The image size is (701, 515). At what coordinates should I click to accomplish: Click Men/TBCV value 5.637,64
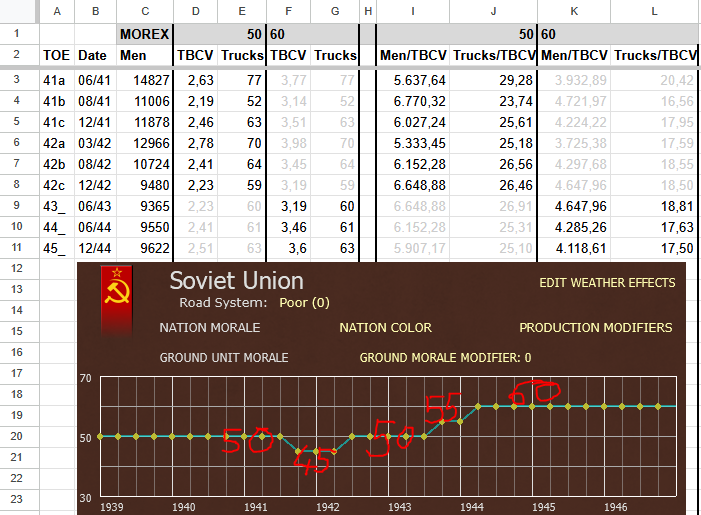[x=413, y=80]
